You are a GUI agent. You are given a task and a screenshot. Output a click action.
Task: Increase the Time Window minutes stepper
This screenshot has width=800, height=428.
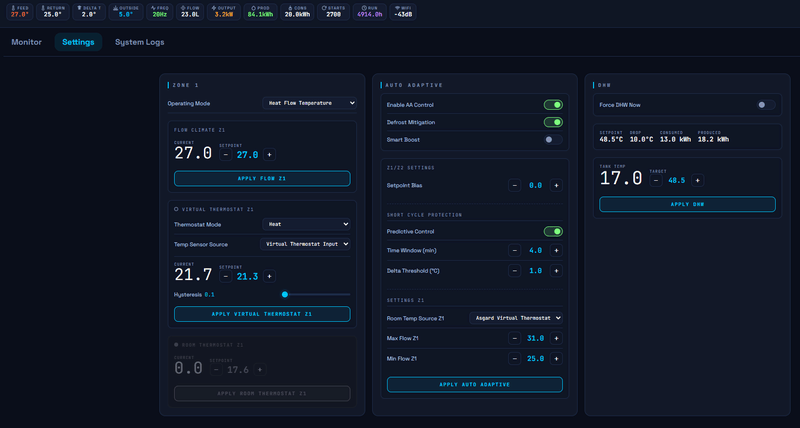(557, 250)
